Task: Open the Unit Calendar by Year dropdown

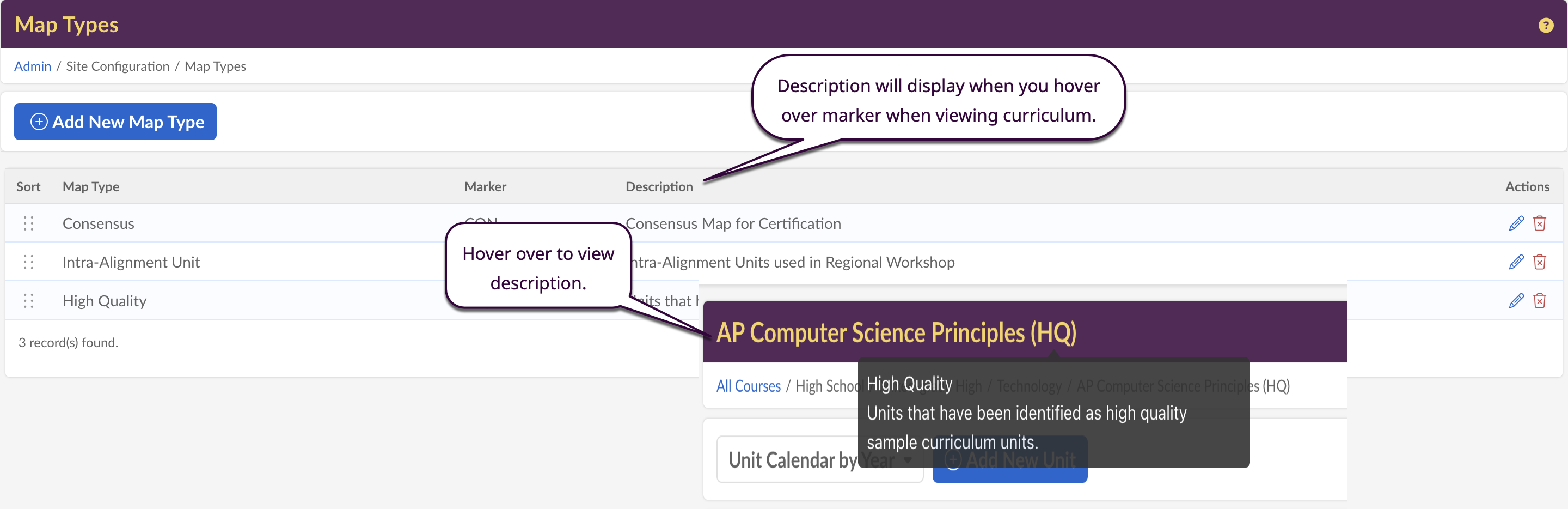Action: 819,459
